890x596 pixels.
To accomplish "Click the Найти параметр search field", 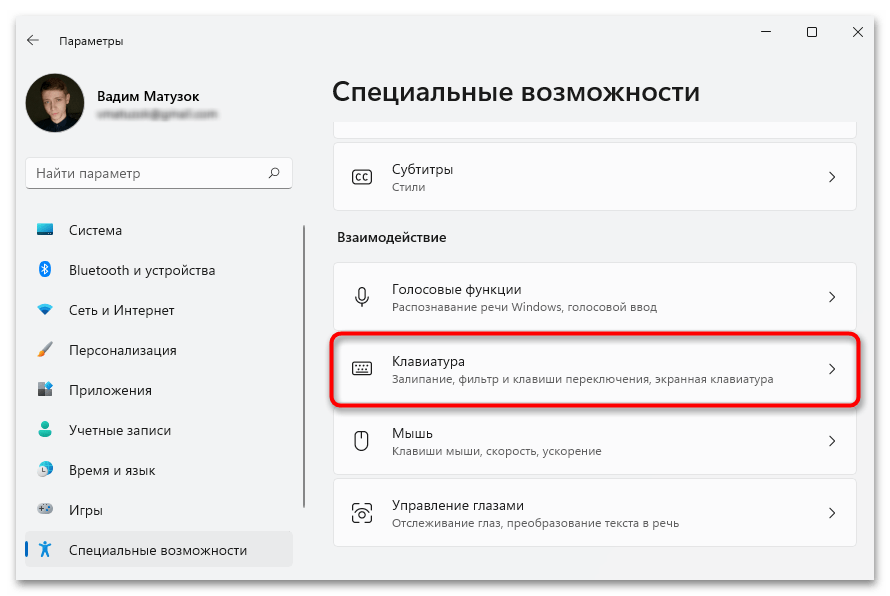I will (145, 173).
